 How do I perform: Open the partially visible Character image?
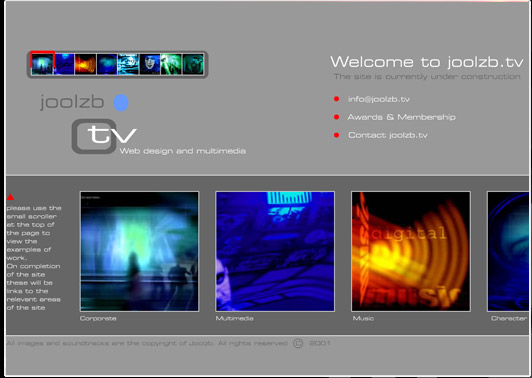508,251
